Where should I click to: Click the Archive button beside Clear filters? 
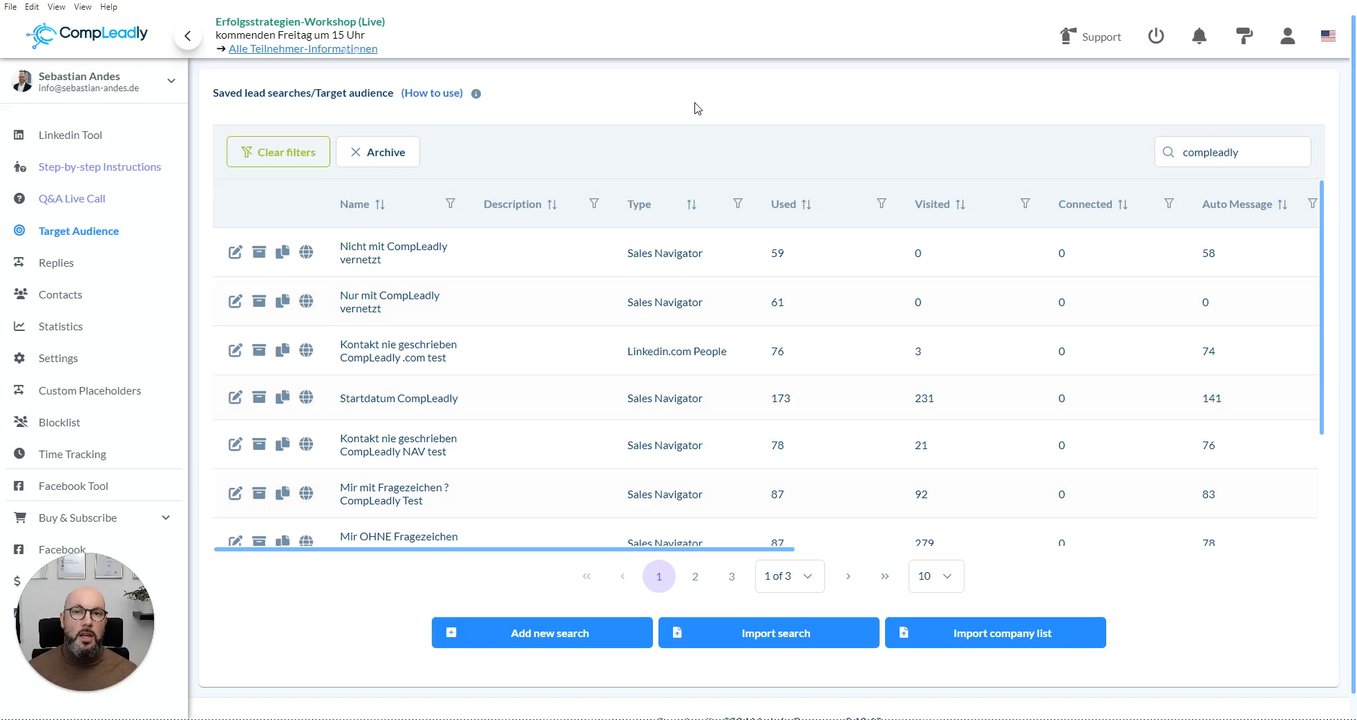(378, 152)
